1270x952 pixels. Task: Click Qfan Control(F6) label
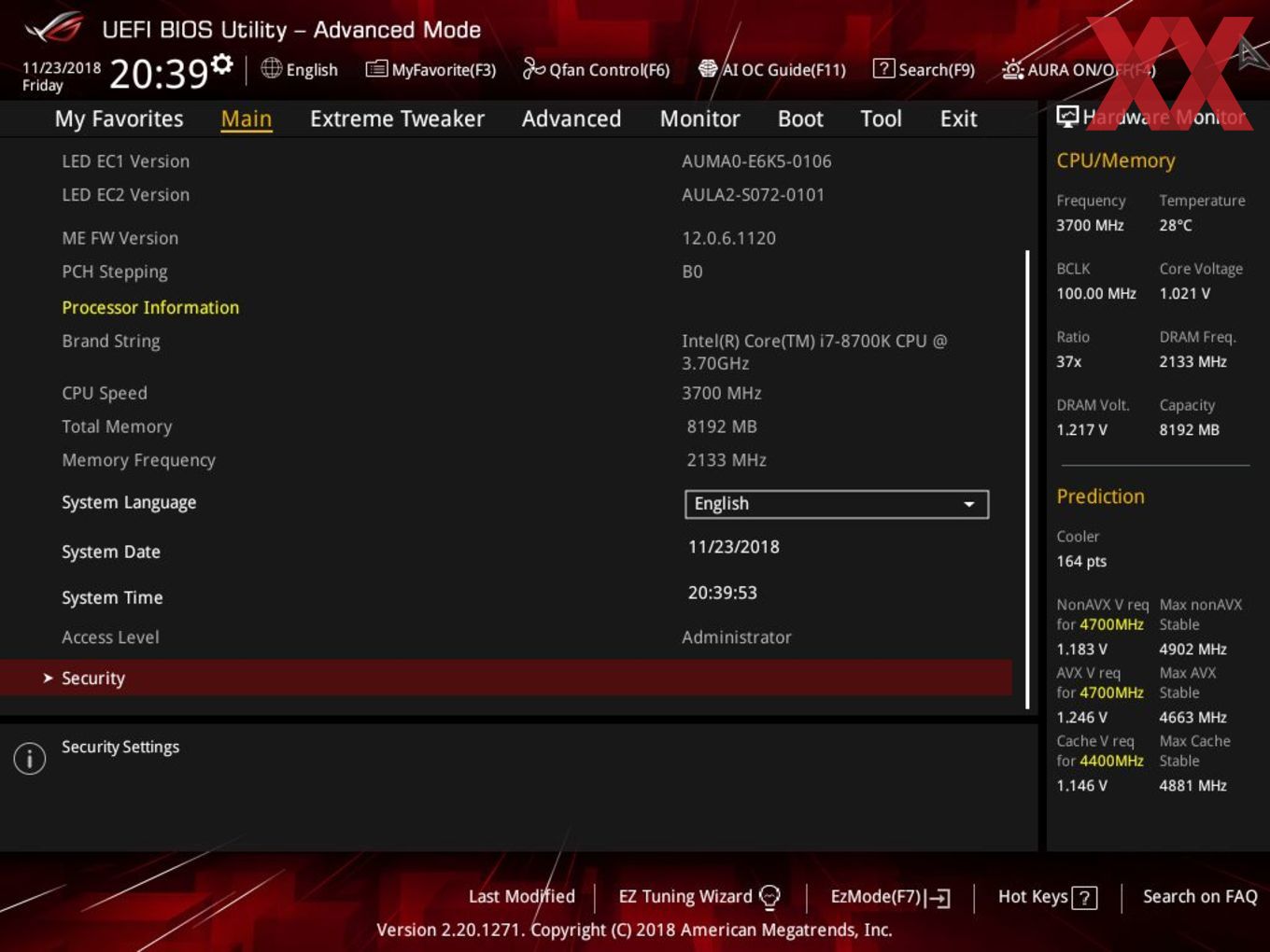click(x=609, y=70)
